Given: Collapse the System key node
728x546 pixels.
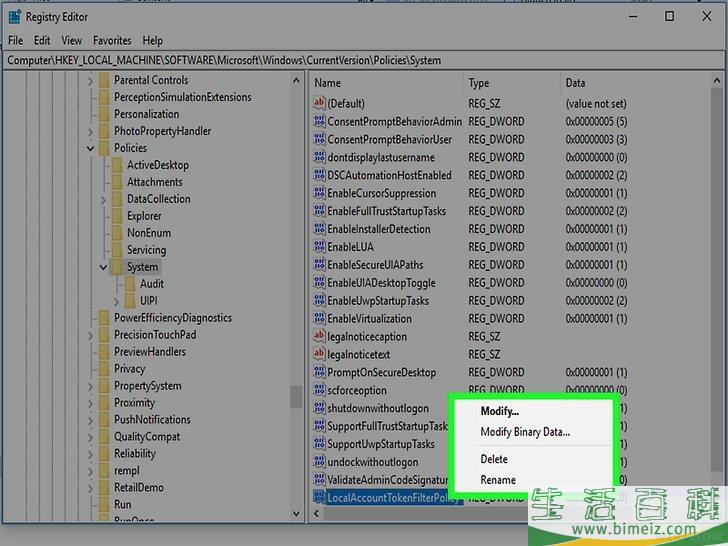Looking at the screenshot, I should [x=104, y=267].
